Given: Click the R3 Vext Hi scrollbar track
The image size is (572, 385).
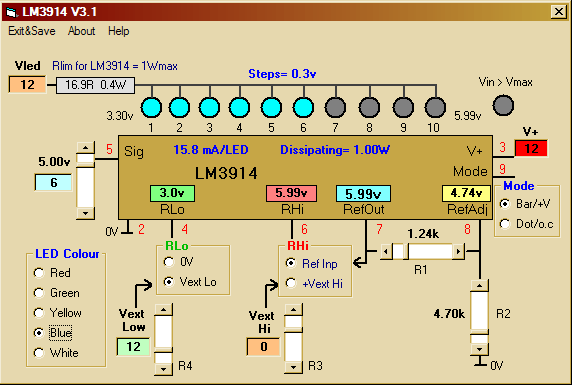Looking at the screenshot, I should (x=293, y=347).
